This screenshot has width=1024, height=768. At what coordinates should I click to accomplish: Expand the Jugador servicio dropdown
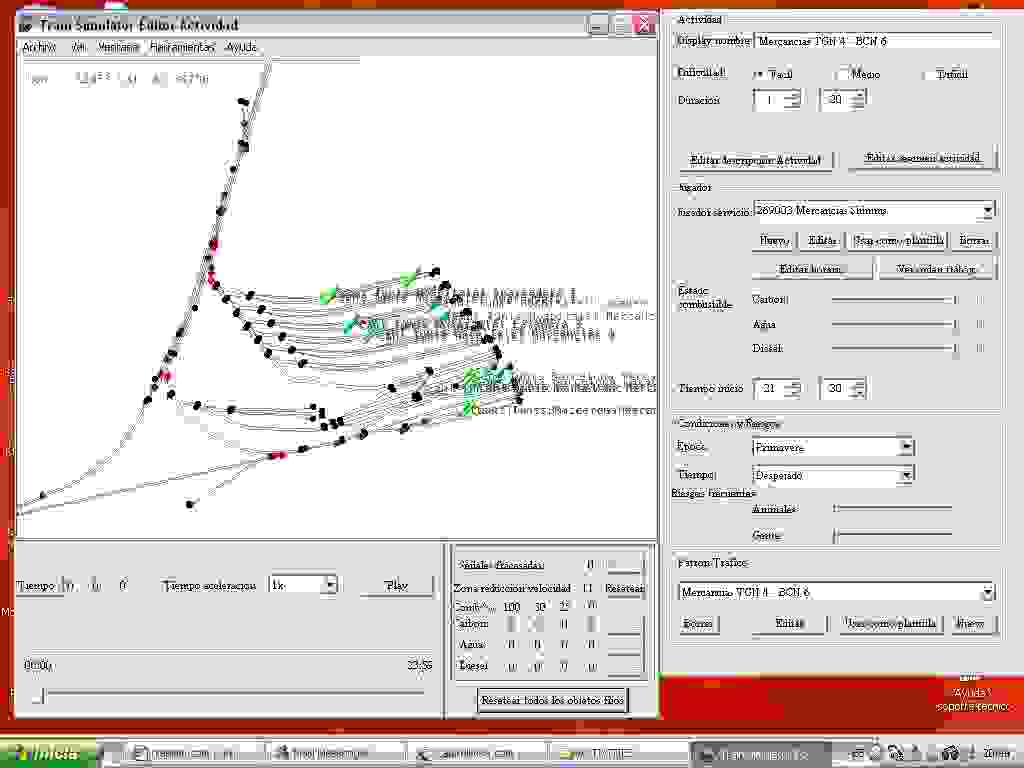click(987, 211)
